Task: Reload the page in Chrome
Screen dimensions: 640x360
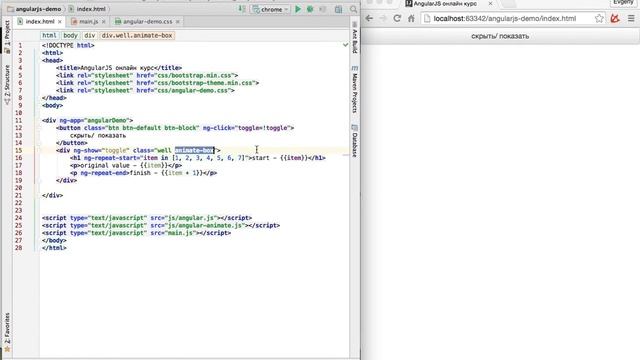Action: click(397, 18)
